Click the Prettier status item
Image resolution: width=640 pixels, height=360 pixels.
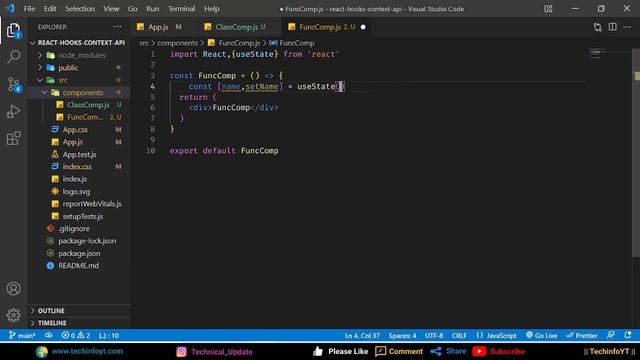[582, 336]
